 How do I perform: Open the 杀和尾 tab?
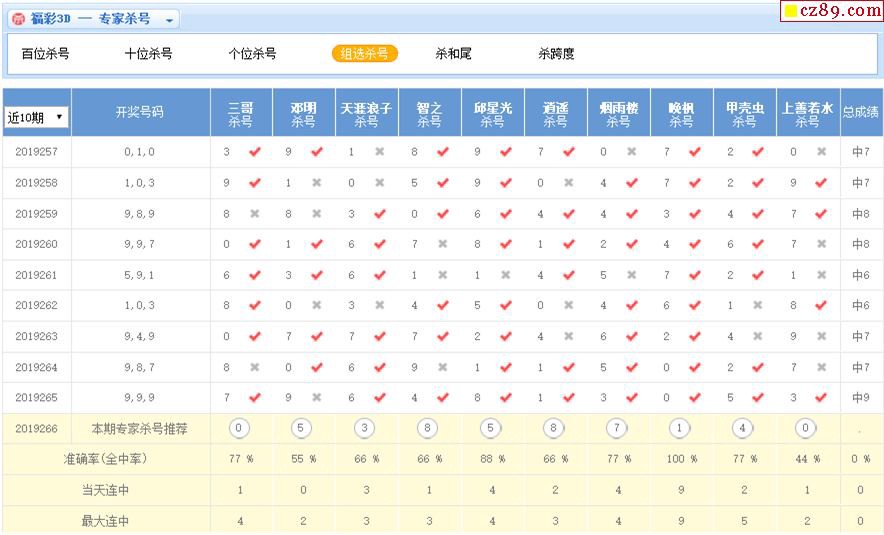(x=453, y=54)
